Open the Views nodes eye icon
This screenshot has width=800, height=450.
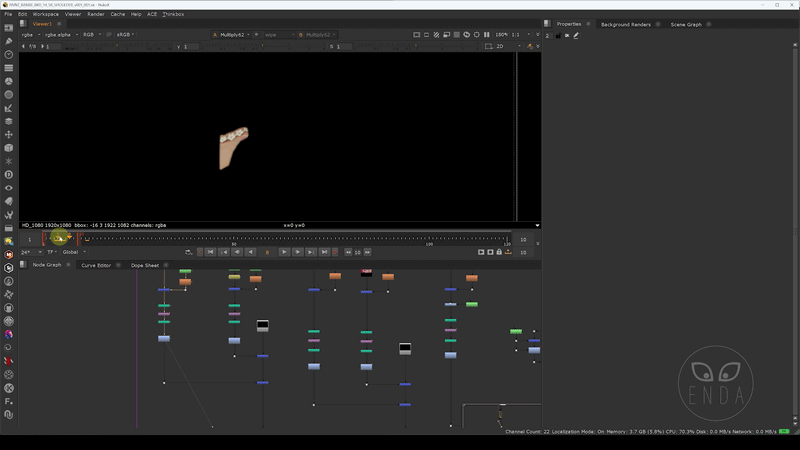9,188
